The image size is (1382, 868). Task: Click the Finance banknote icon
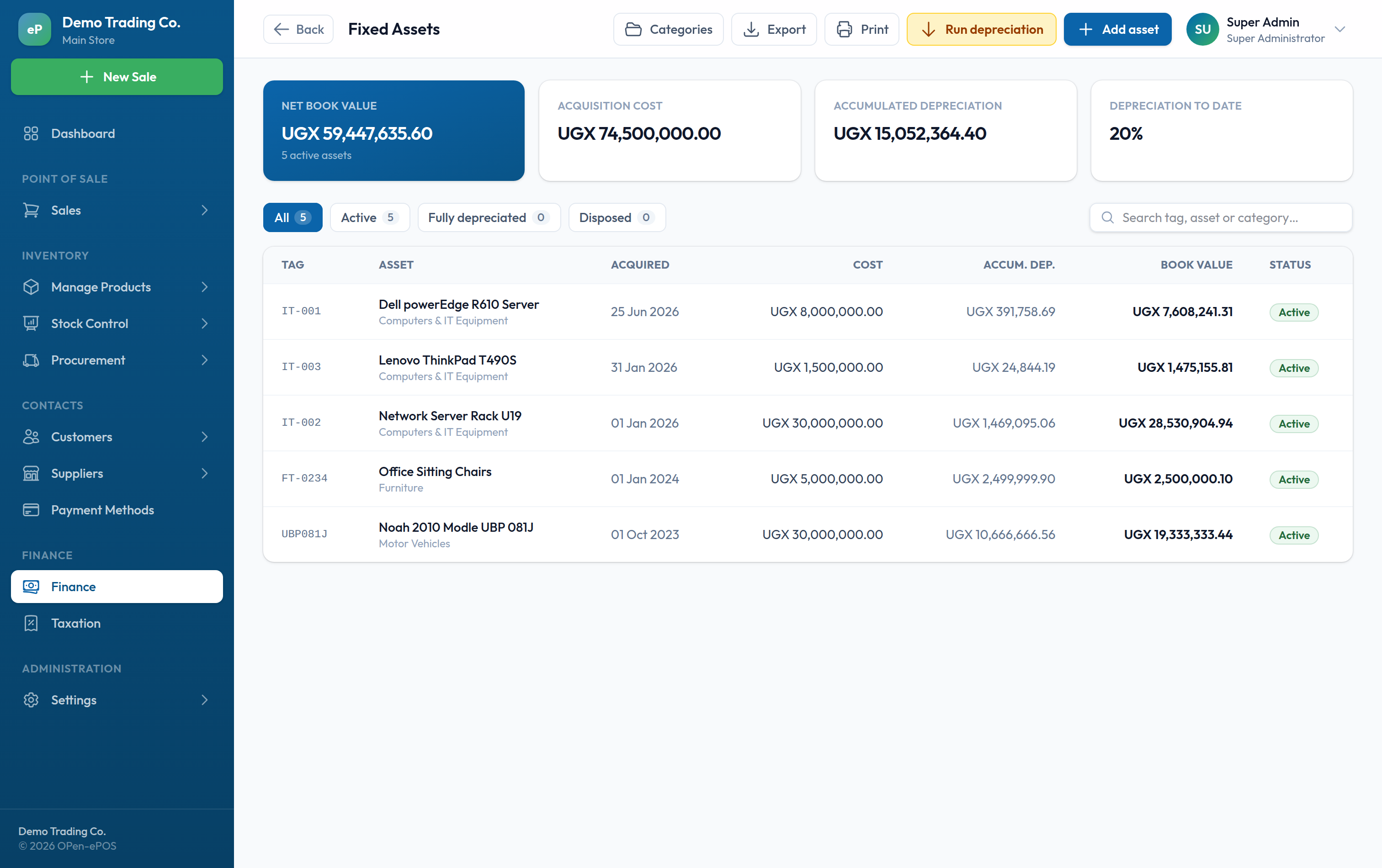tap(31, 587)
